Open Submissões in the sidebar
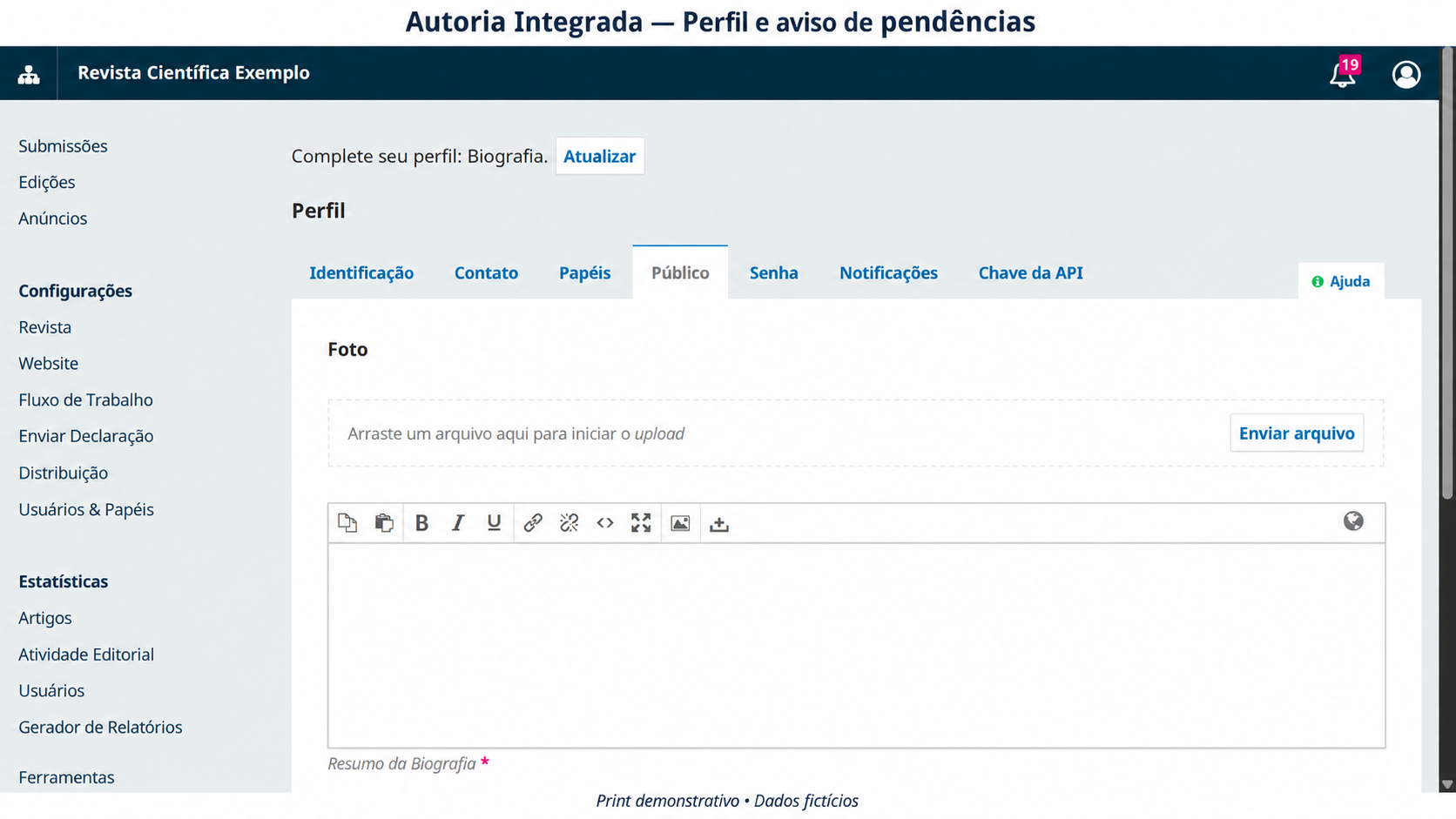The width and height of the screenshot is (1456, 819). [x=63, y=145]
